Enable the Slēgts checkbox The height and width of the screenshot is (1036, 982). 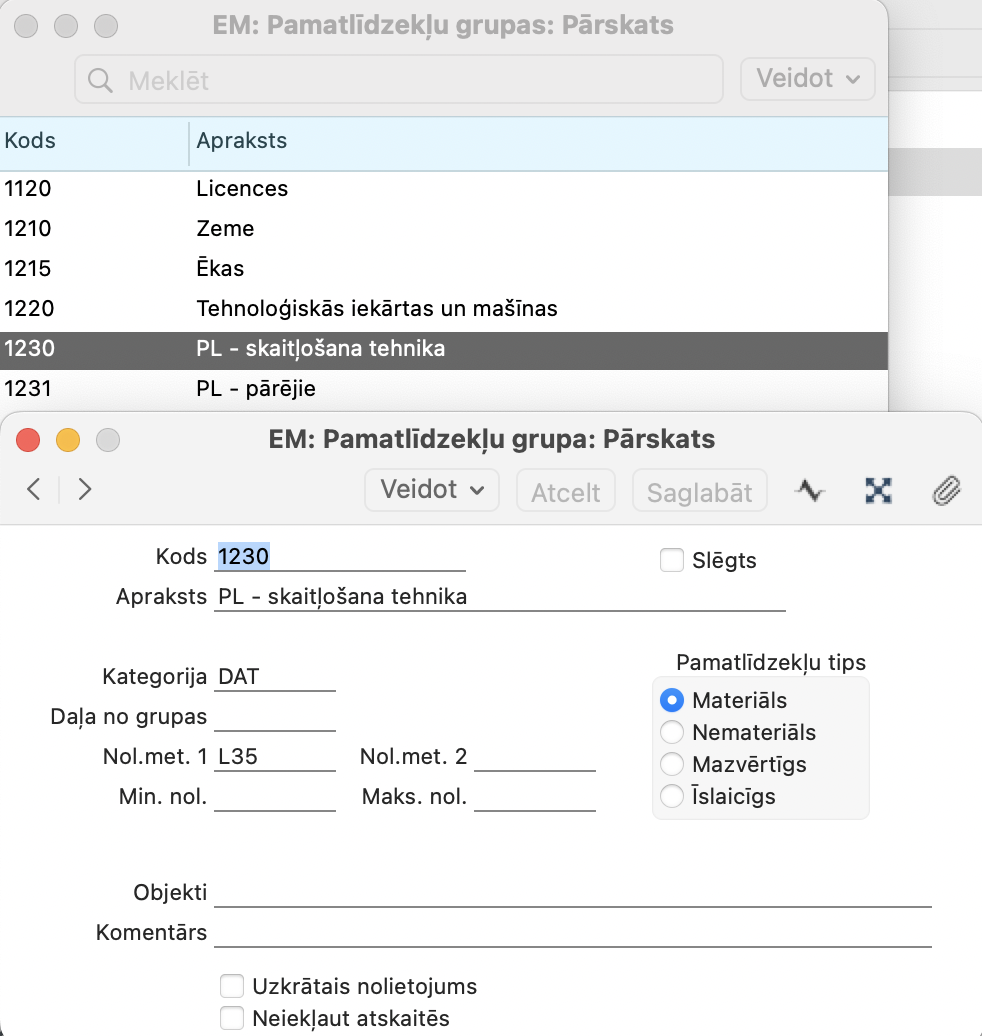click(x=672, y=561)
